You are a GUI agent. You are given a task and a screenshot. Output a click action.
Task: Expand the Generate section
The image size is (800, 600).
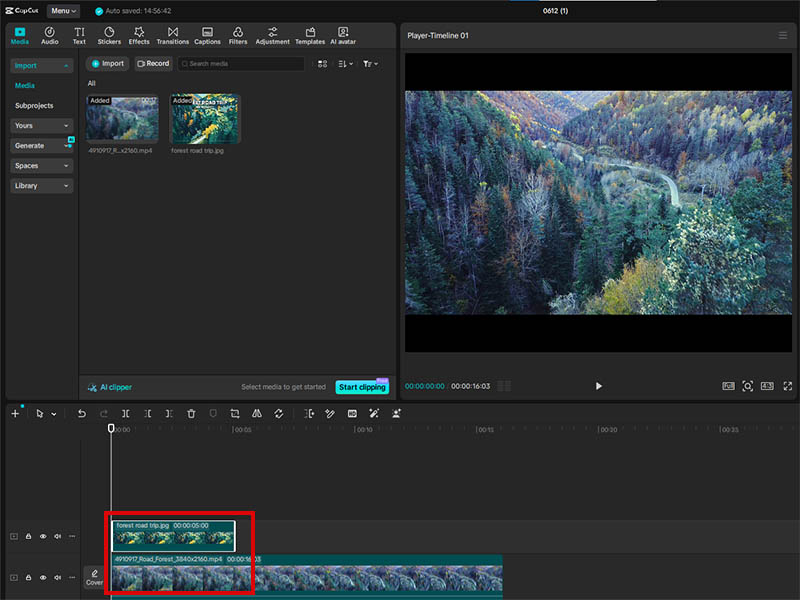tap(41, 146)
